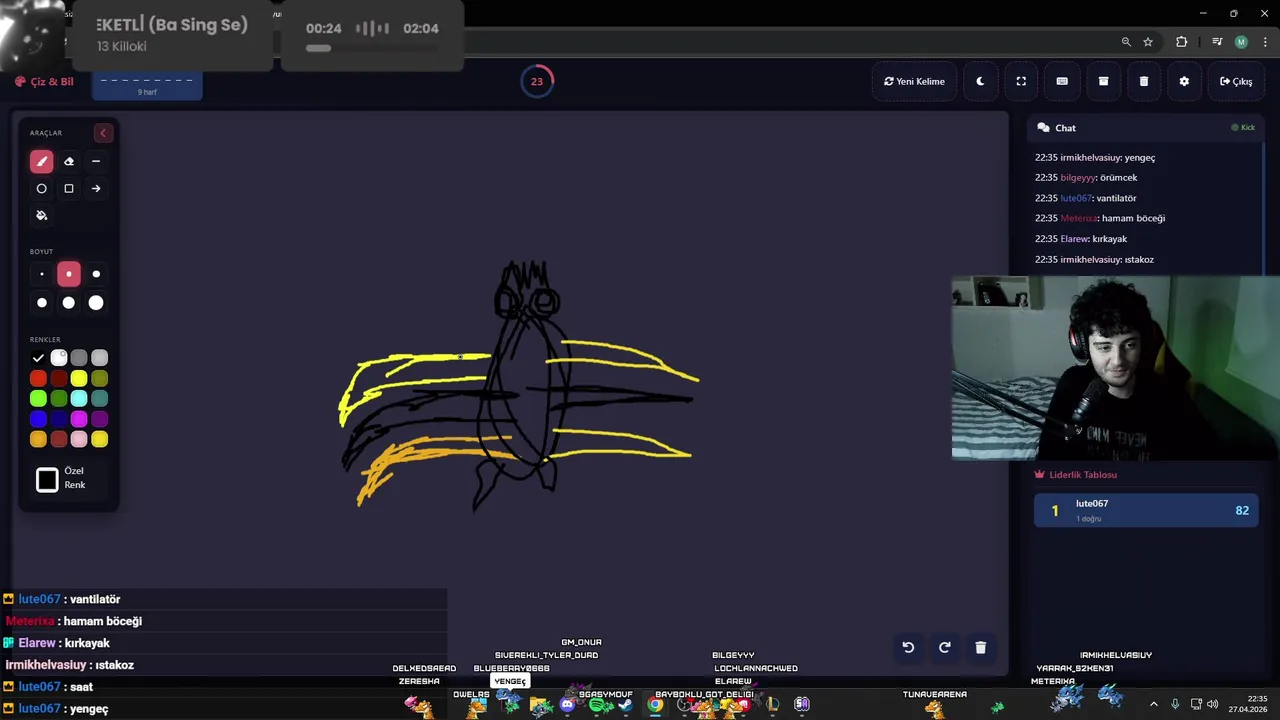This screenshot has height=720, width=1280.
Task: Click the browser zoom magnifier icon
Action: click(x=1126, y=42)
